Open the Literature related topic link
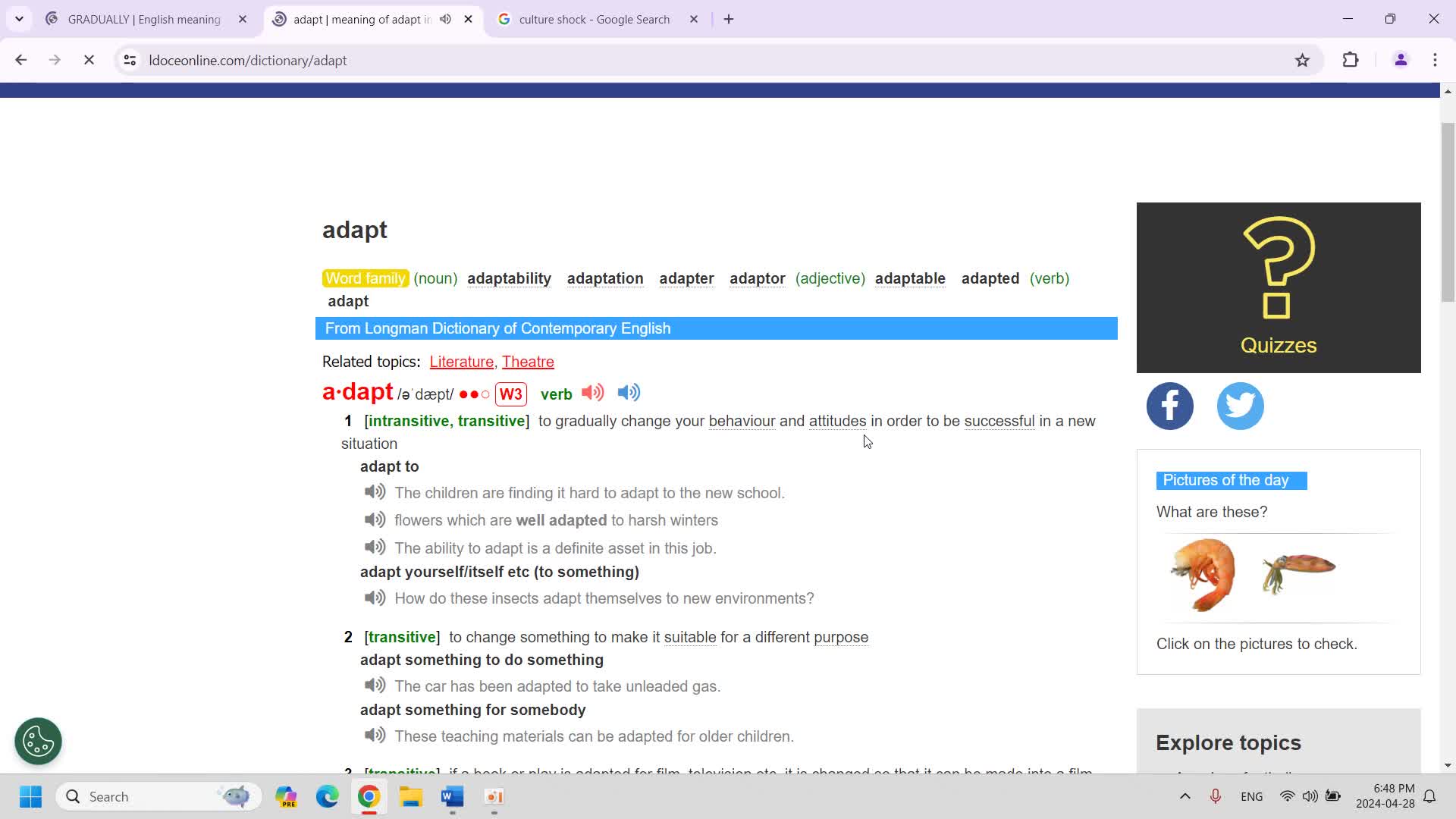Viewport: 1456px width, 819px height. tap(461, 362)
